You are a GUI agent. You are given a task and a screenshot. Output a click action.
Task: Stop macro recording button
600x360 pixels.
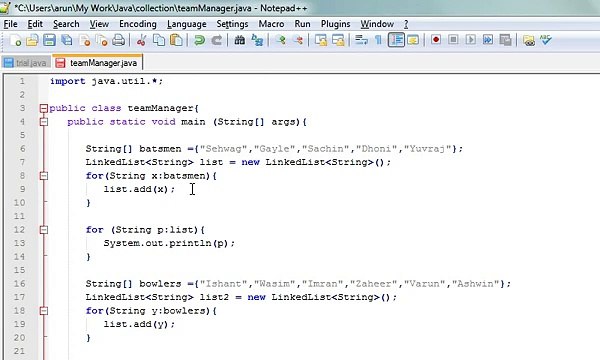453,40
